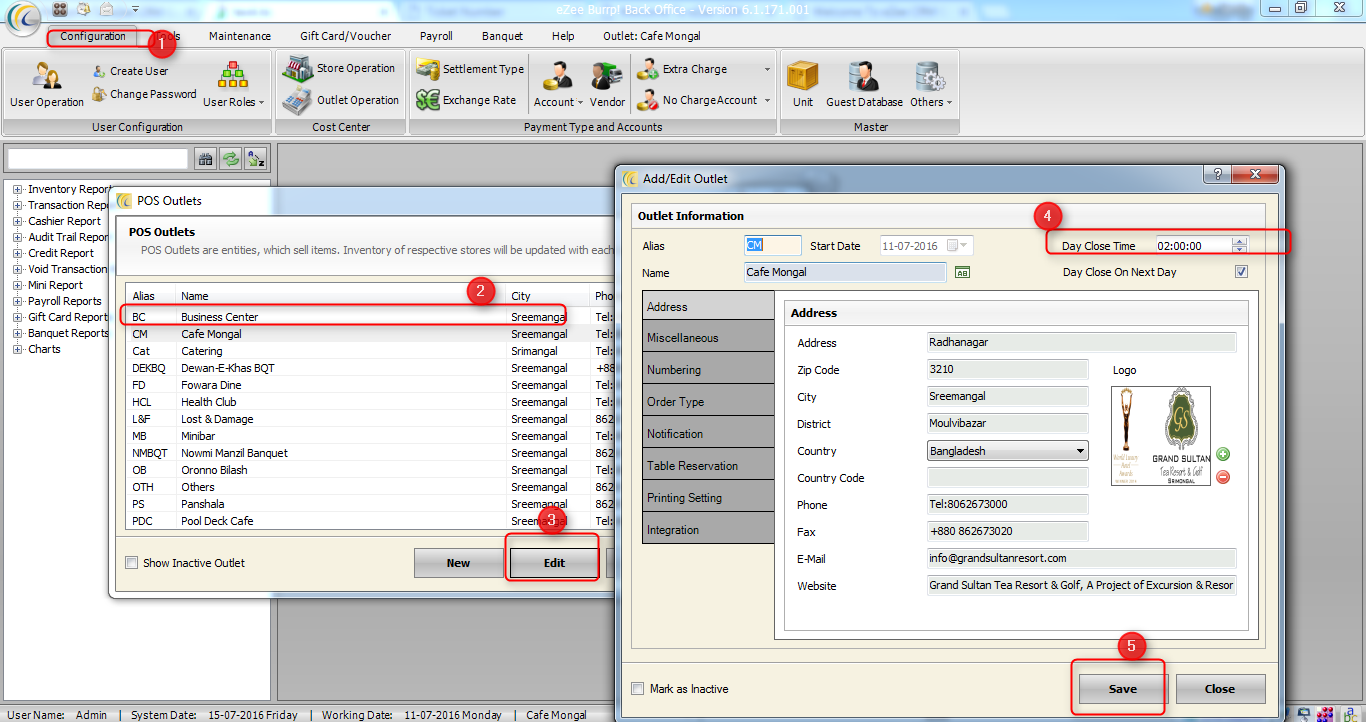Open the Maintenance menu
This screenshot has width=1366, height=722.
(240, 36)
